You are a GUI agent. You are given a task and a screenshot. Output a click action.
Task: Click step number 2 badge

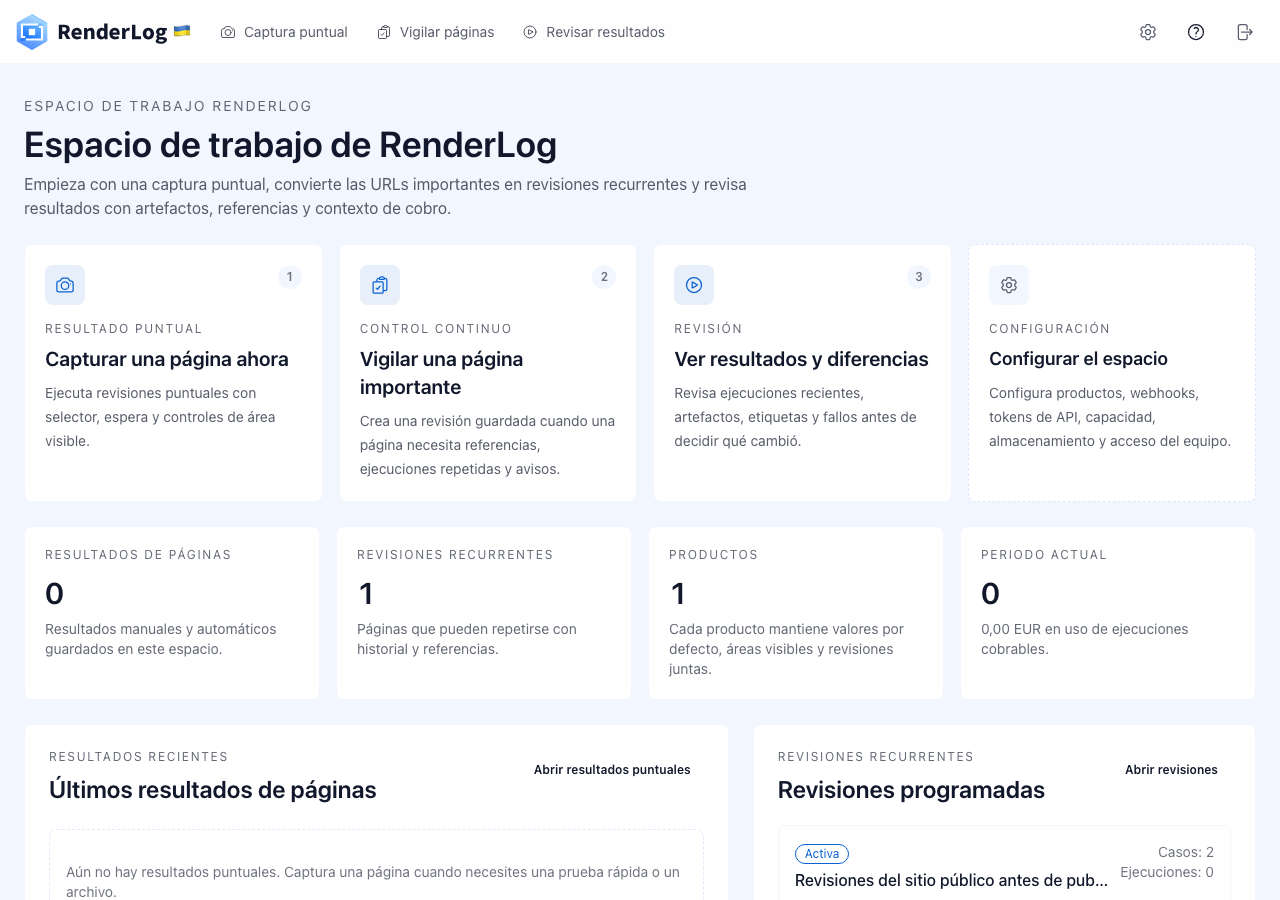pyautogui.click(x=604, y=277)
